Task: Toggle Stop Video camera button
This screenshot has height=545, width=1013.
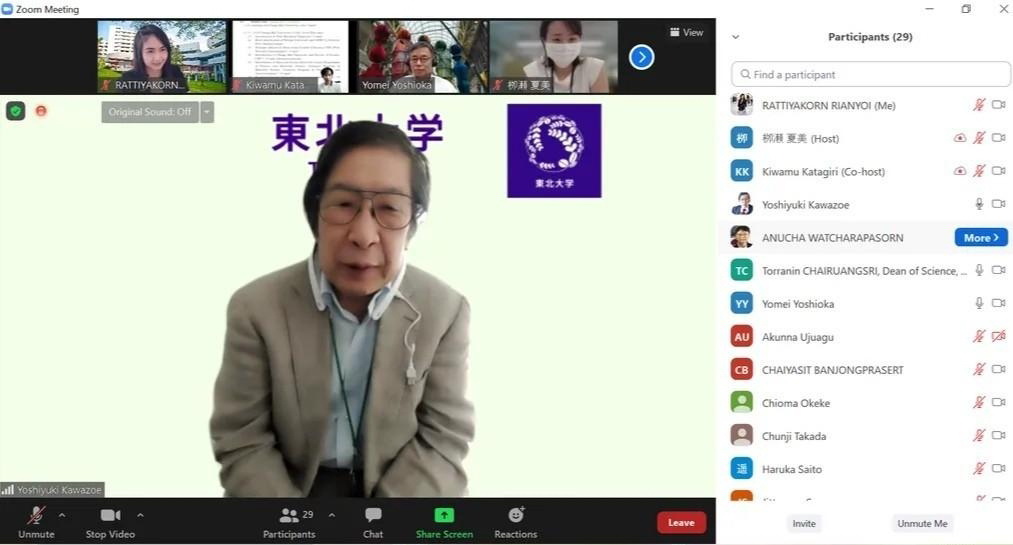Action: 110,522
